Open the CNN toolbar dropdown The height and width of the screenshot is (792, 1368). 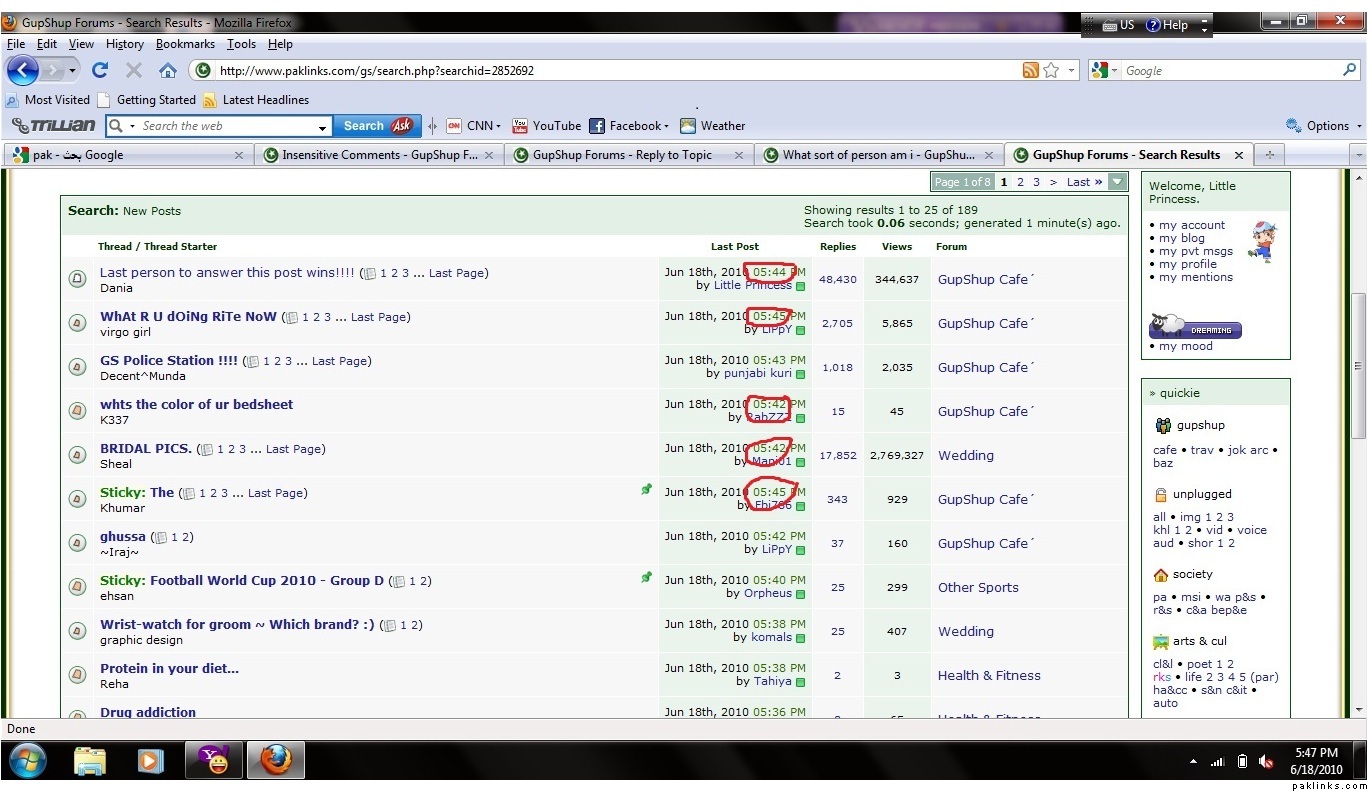[500, 126]
